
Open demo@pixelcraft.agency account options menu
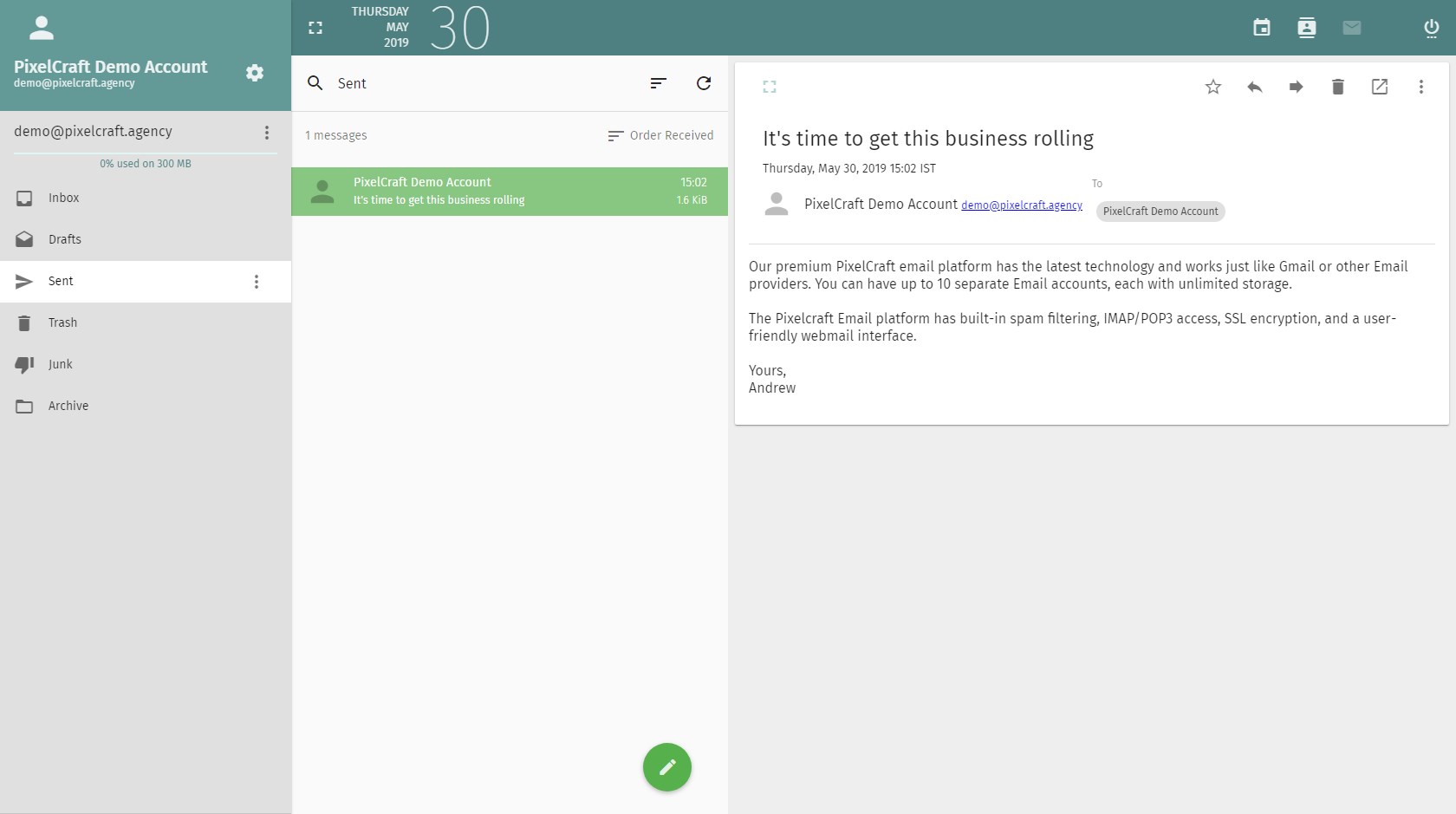[267, 133]
